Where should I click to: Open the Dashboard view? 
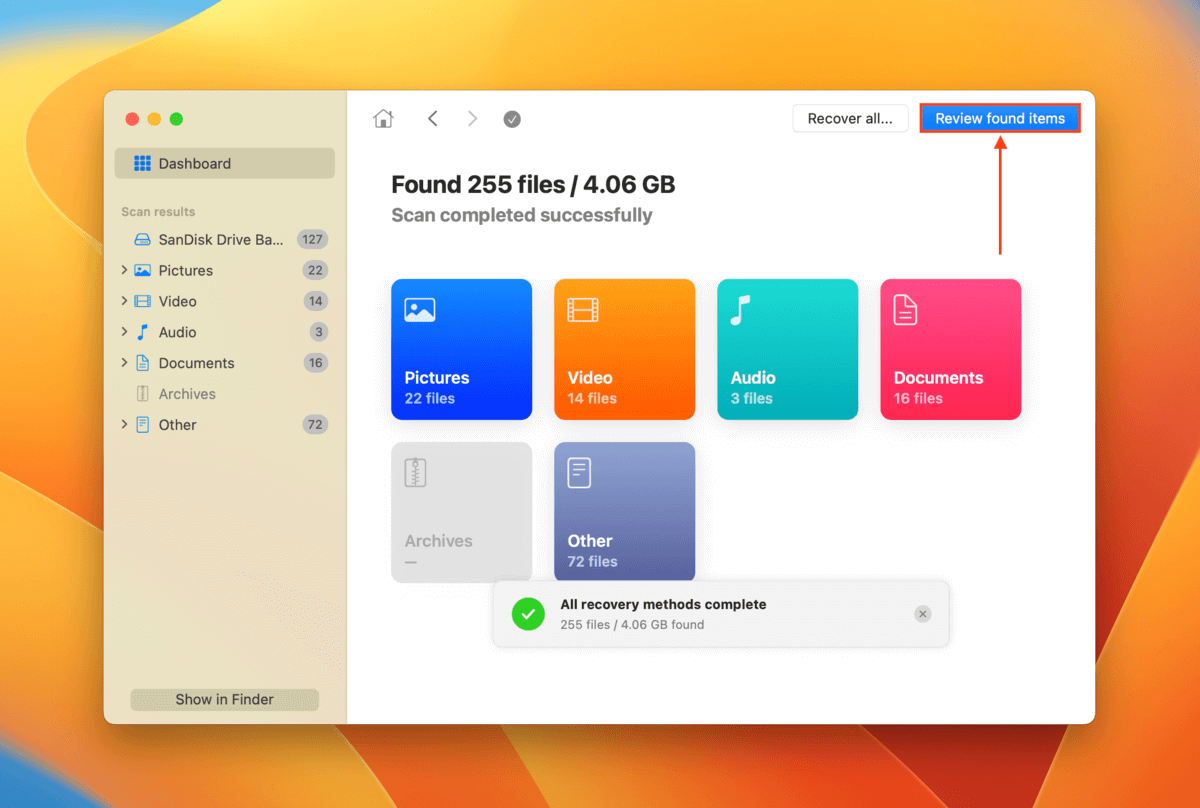coord(225,163)
